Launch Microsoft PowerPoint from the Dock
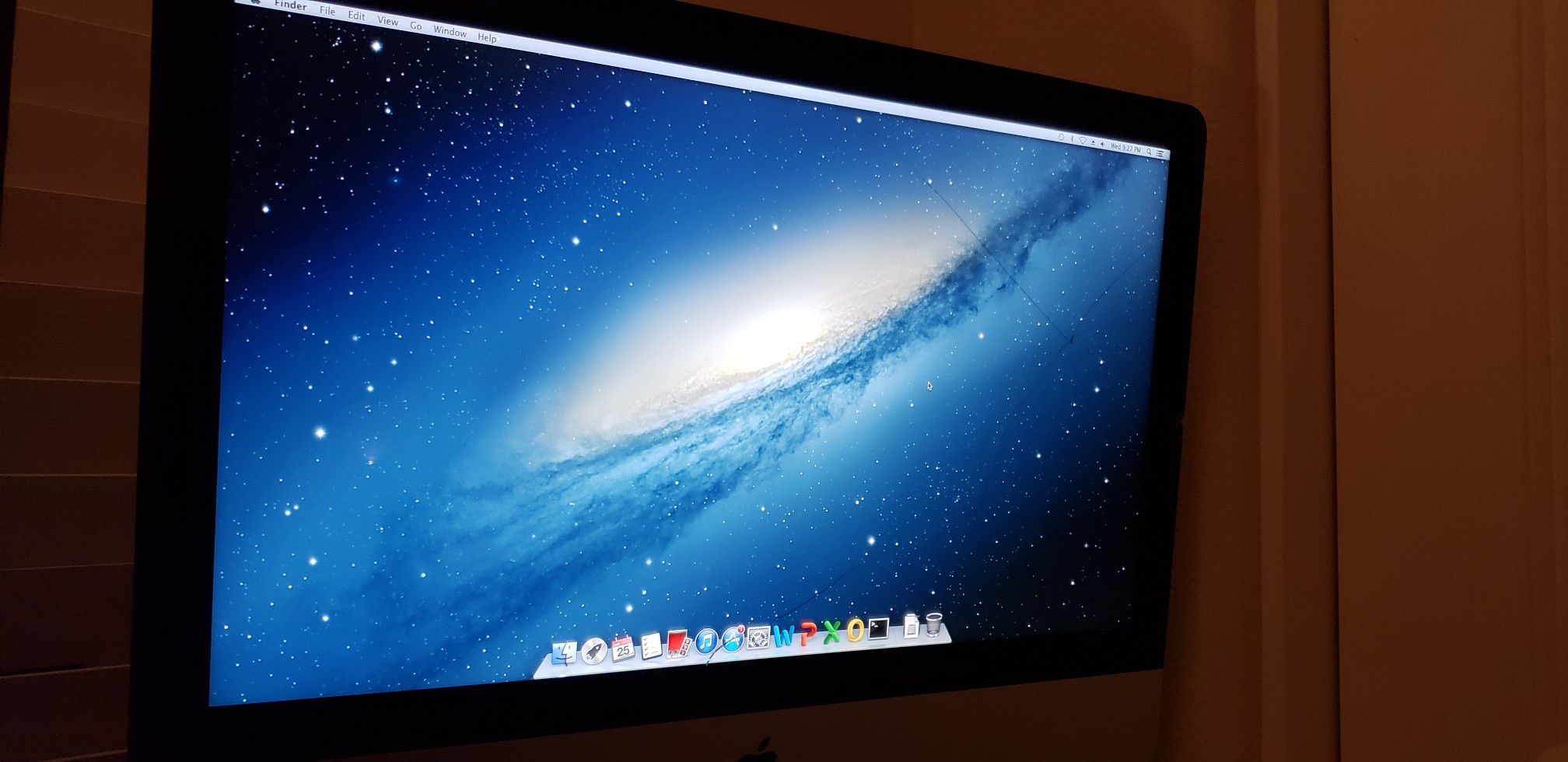The height and width of the screenshot is (762, 1568). 808,634
